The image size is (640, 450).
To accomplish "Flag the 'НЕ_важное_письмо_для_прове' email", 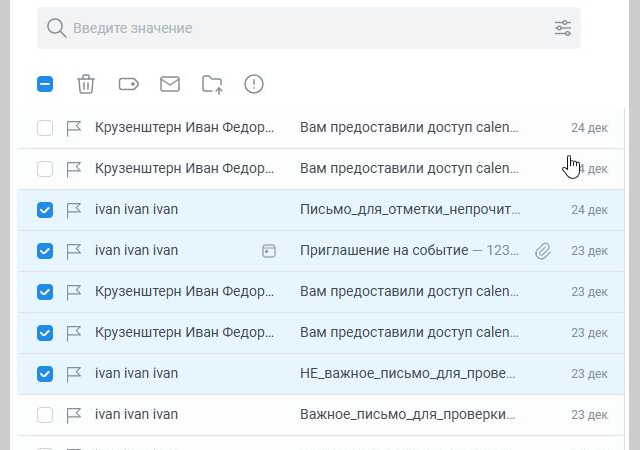I will point(73,374).
